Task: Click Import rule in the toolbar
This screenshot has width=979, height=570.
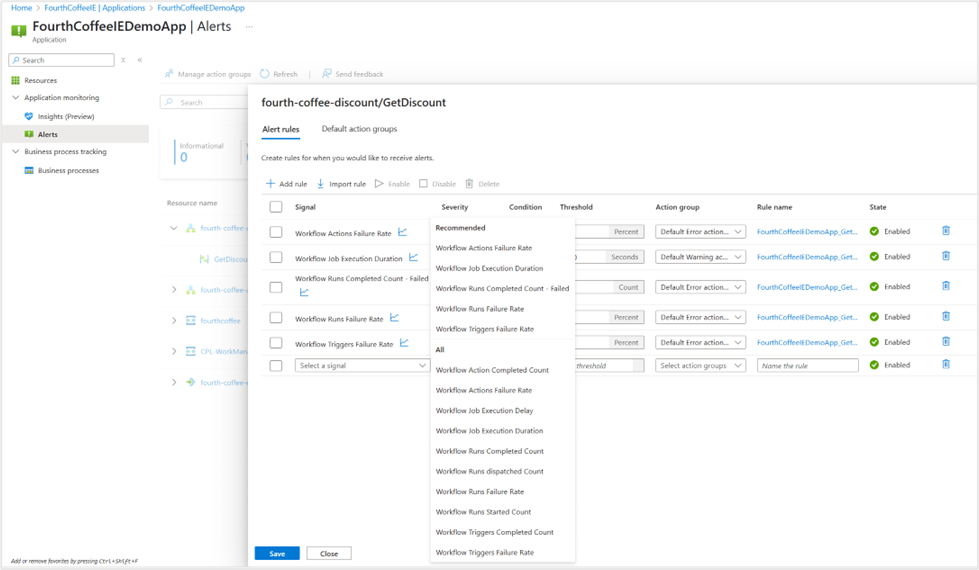Action: coord(342,184)
